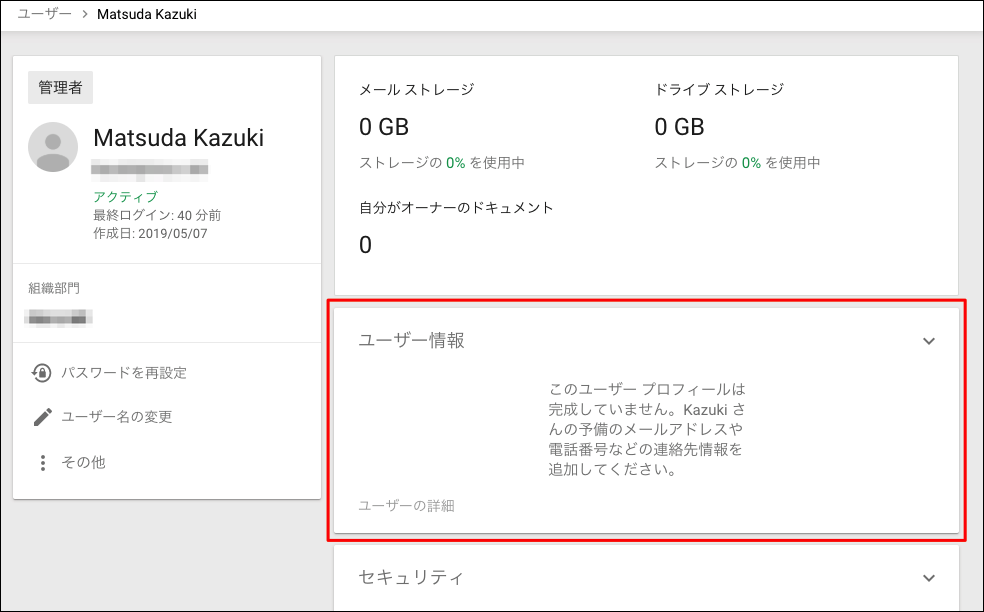Click the ドライブ ストレージ label
Screen dimensions: 984x612
(x=719, y=90)
